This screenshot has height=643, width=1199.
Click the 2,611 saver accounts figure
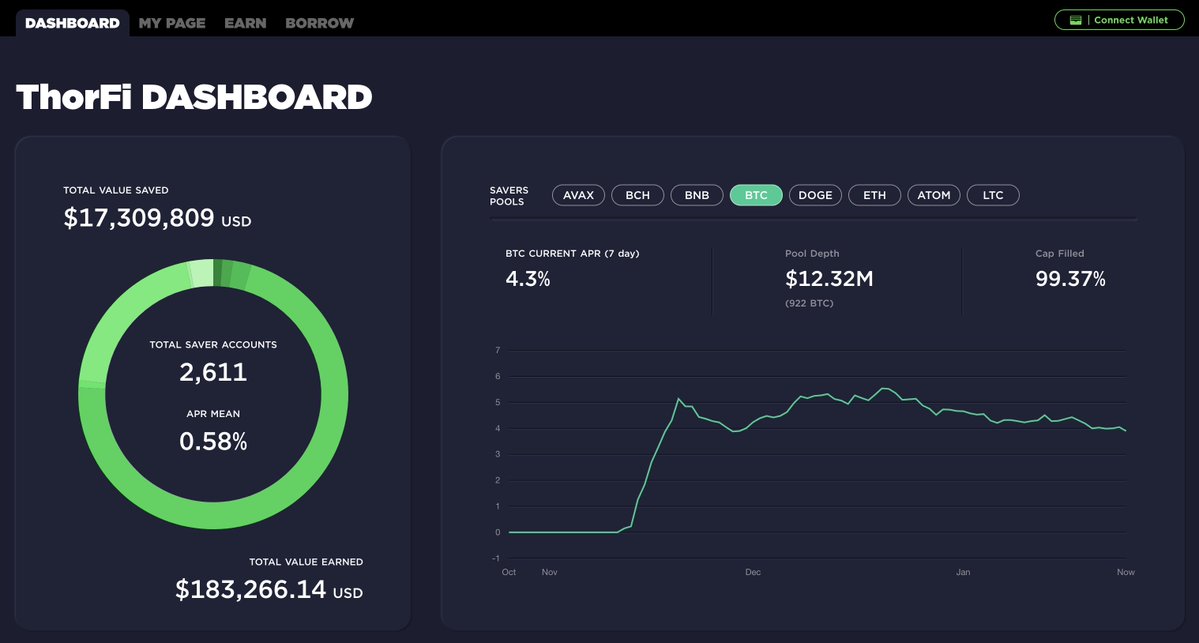click(x=213, y=372)
